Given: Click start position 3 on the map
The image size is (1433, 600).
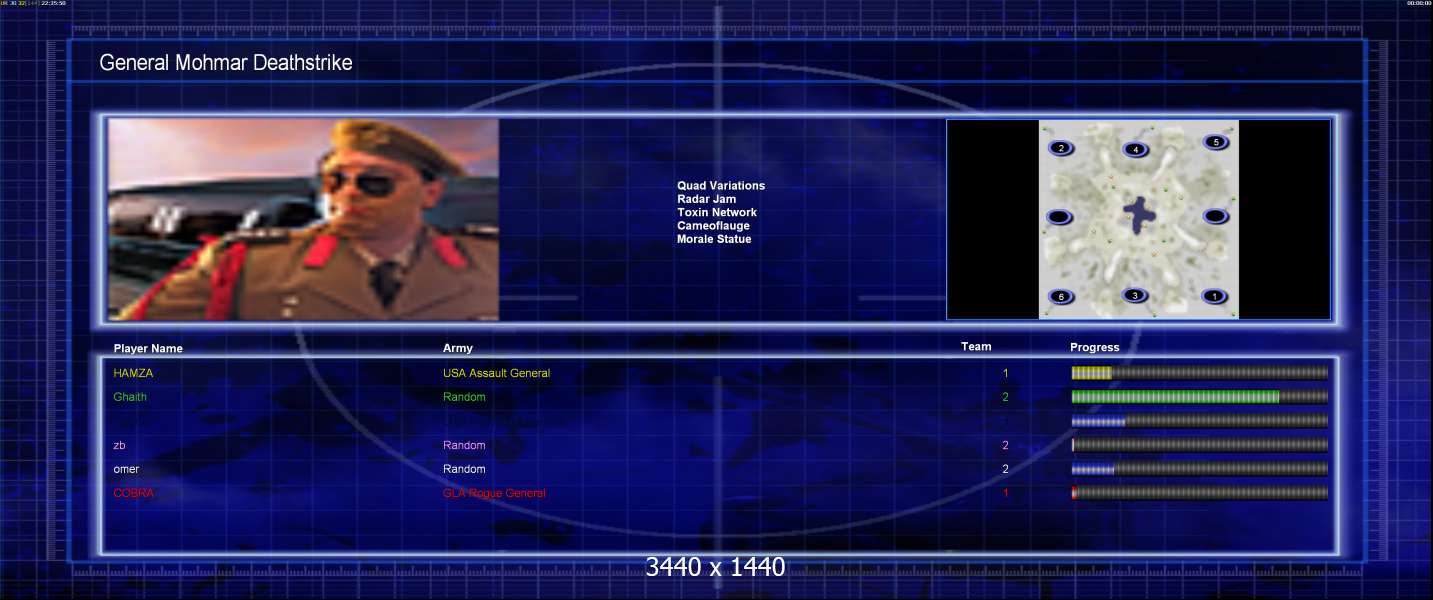Looking at the screenshot, I should tap(1133, 295).
